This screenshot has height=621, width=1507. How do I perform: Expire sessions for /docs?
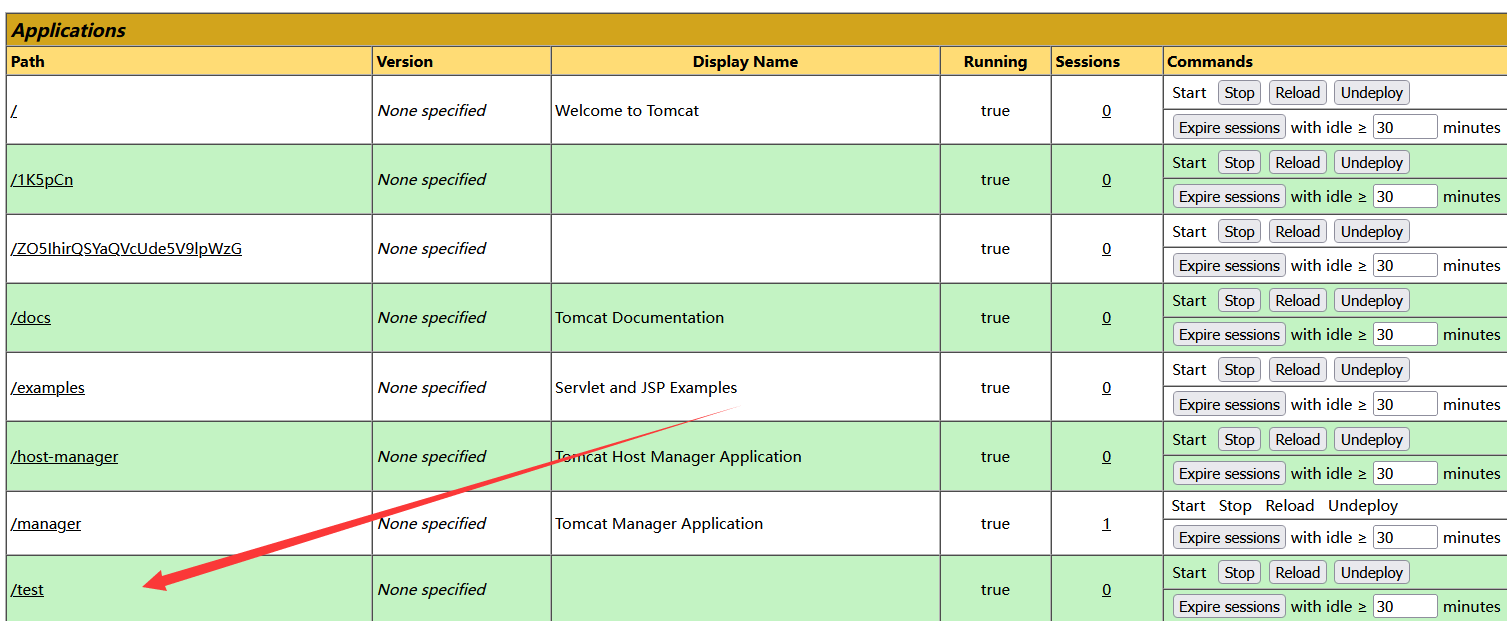(x=1229, y=335)
